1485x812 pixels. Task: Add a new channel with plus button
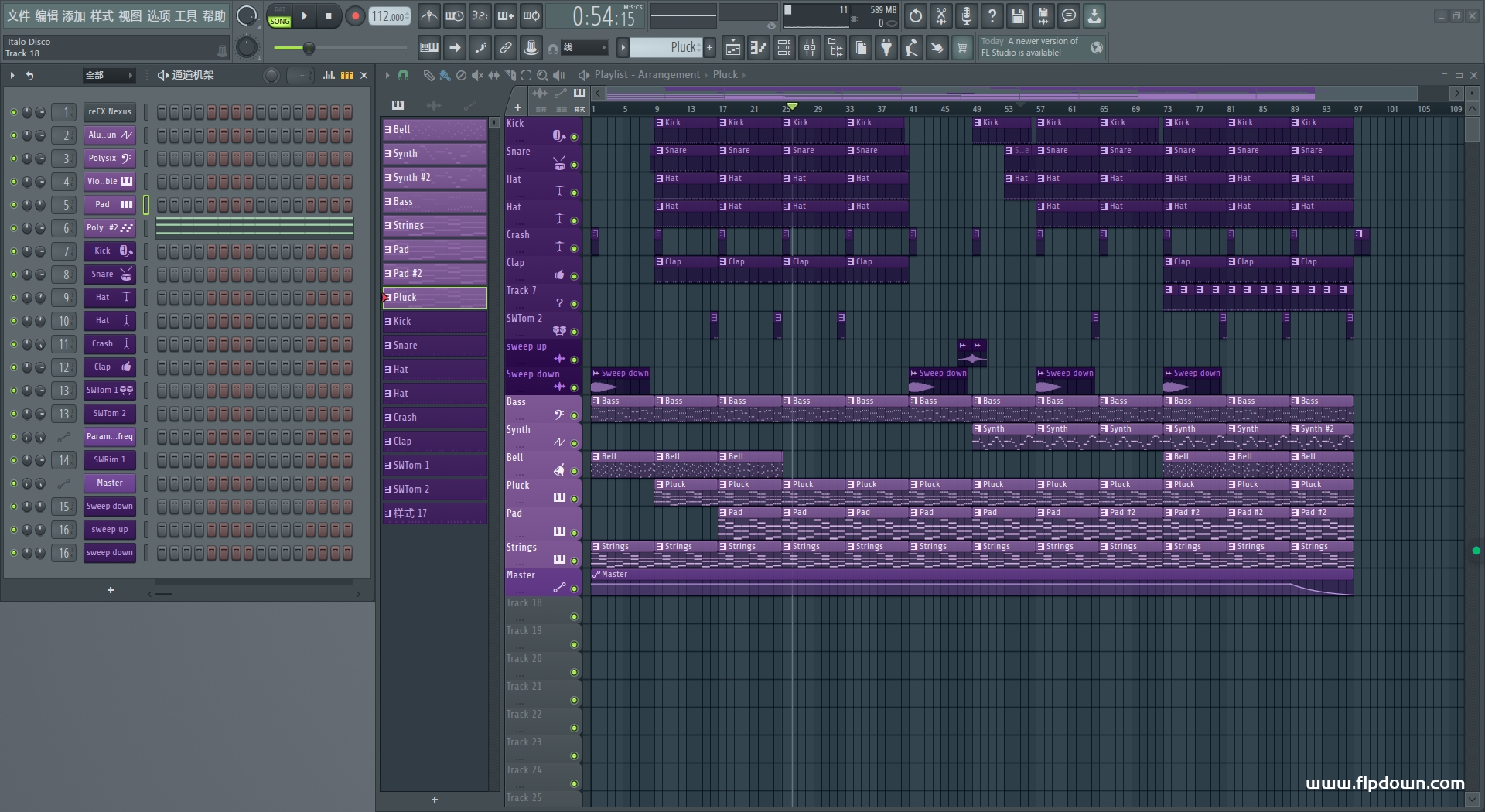(x=111, y=590)
